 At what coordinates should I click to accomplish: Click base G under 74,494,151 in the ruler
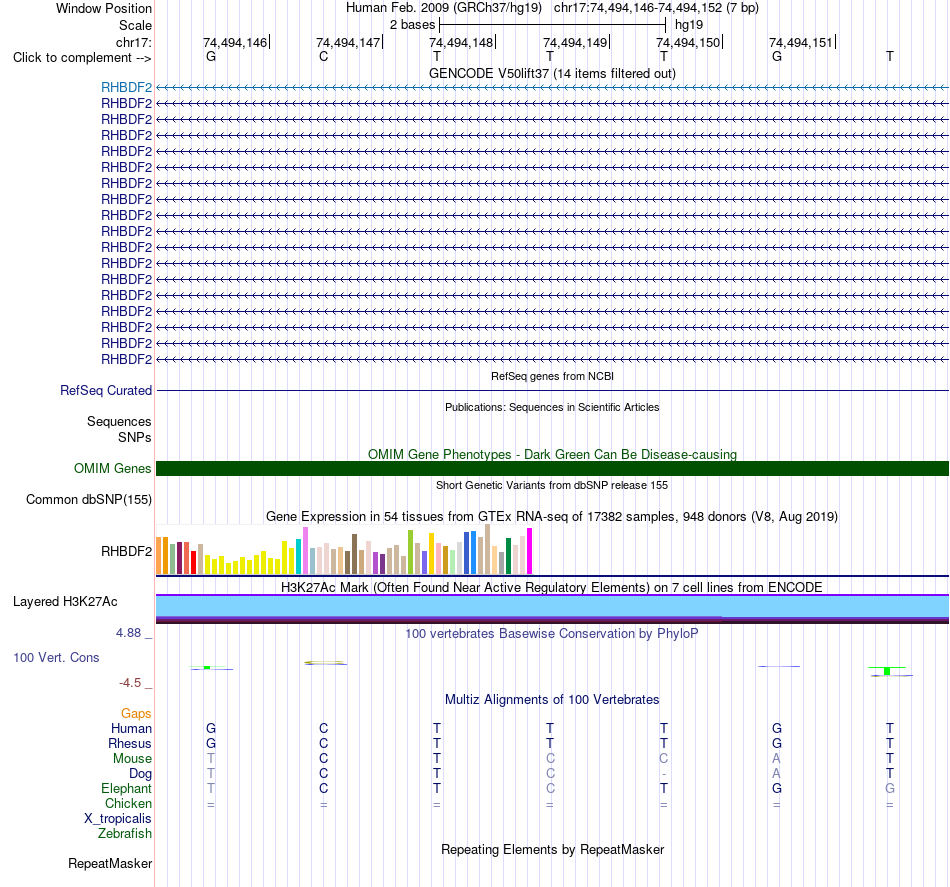(x=777, y=56)
